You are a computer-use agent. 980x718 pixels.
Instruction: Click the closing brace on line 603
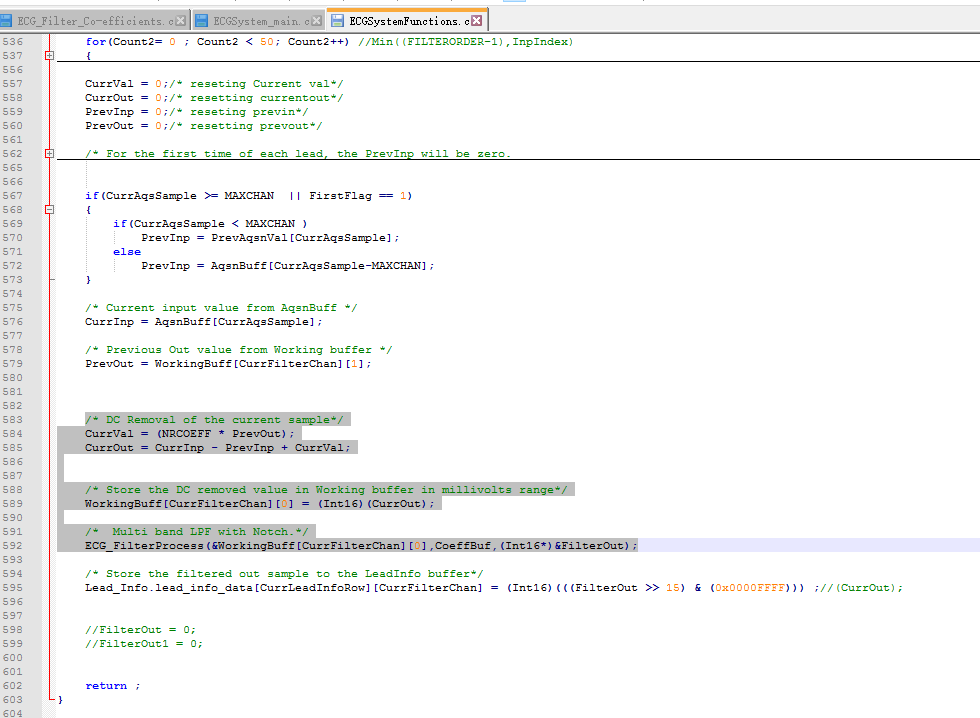tap(61, 700)
